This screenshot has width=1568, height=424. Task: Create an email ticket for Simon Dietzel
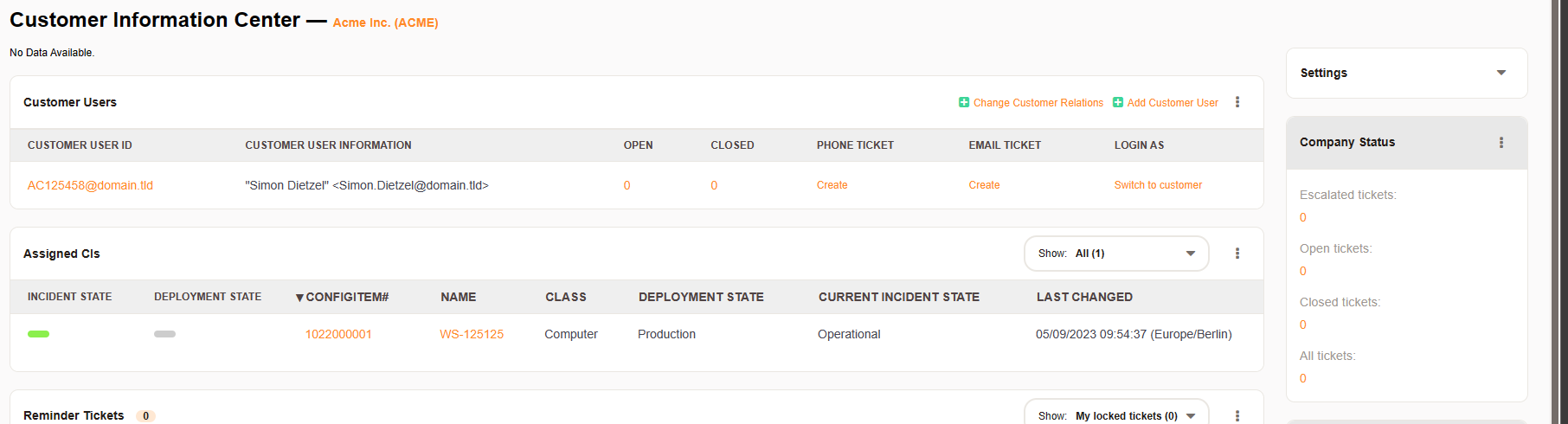984,185
